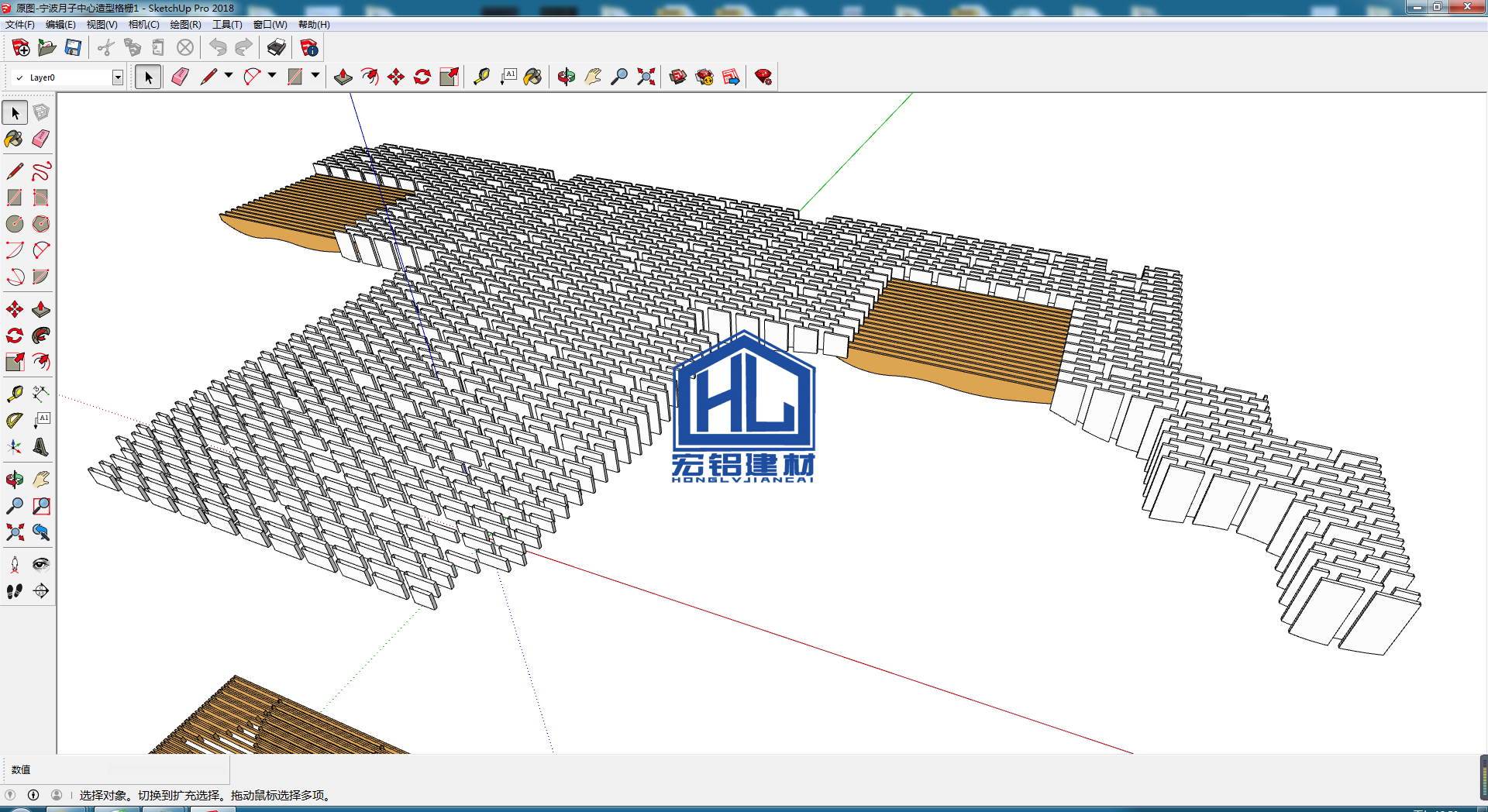Select the Zoom Window tool
This screenshot has width=1488, height=812.
tap(41, 506)
